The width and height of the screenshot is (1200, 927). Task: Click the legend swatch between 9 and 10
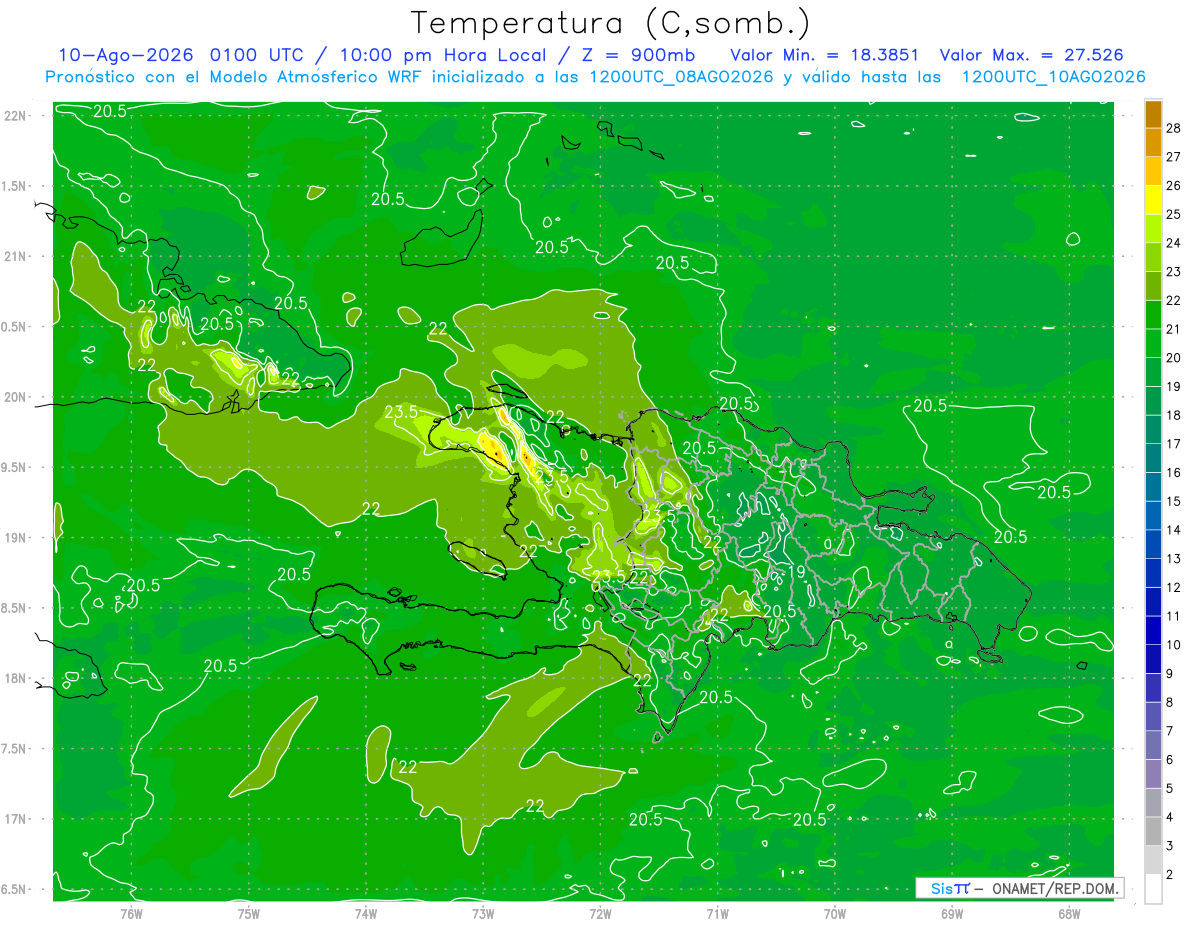pos(1153,659)
